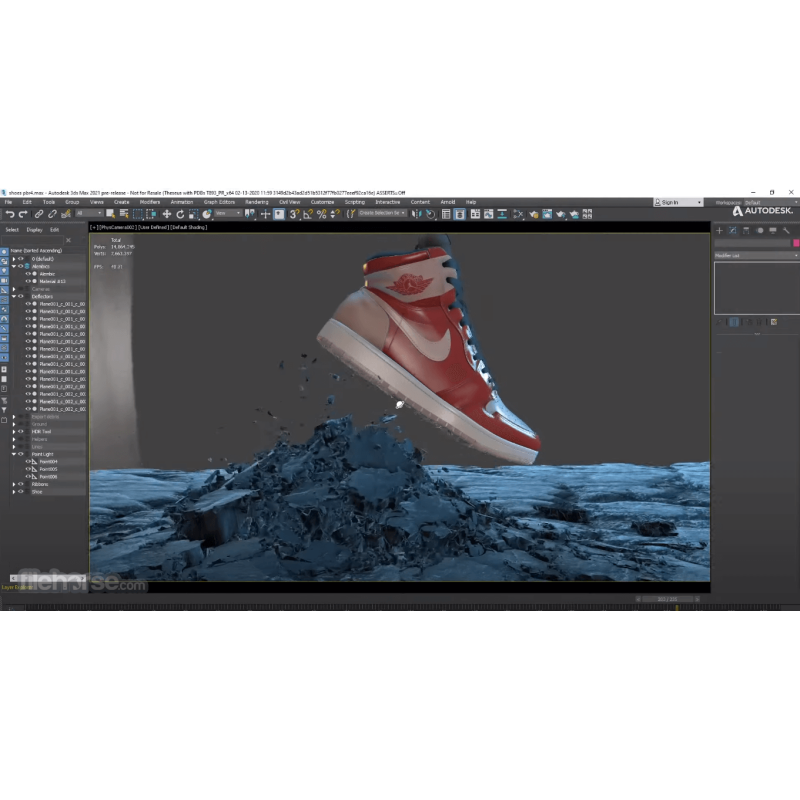Screen dimensions: 800x800
Task: Collapse the Deflectors layer group
Action: pyautogui.click(x=14, y=296)
